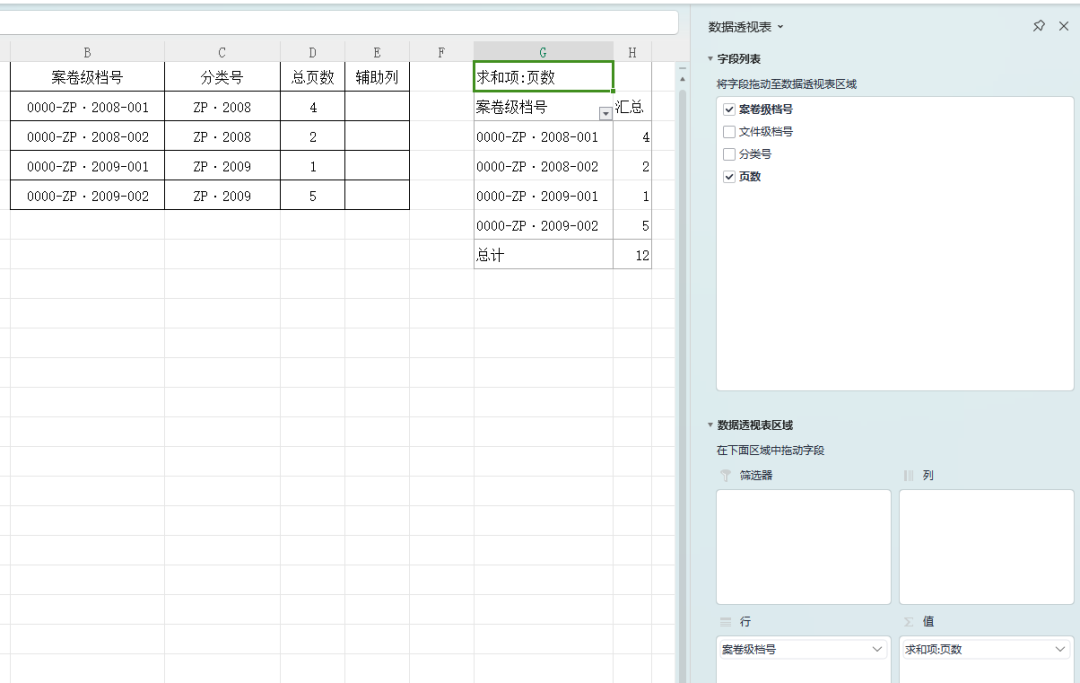Select header cell 案卷级档号 in column B
Image resolution: width=1080 pixels, height=683 pixels.
[x=87, y=76]
